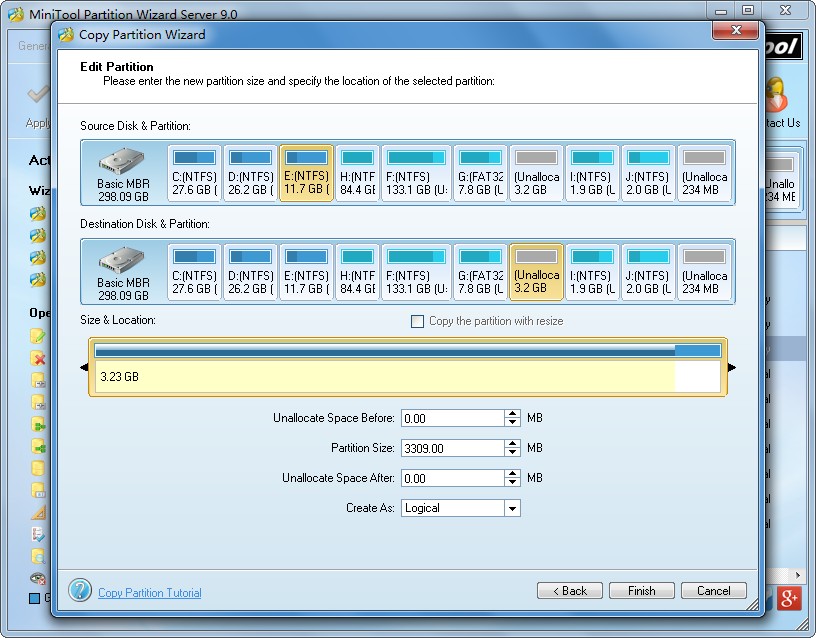This screenshot has width=816, height=638.
Task: Choose destination partition H:(NTFS) 84.4 GB
Action: [358, 272]
